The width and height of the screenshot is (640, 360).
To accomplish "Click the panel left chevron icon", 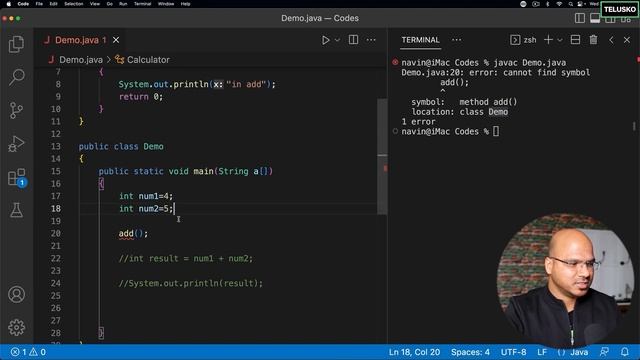I will (x=611, y=40).
